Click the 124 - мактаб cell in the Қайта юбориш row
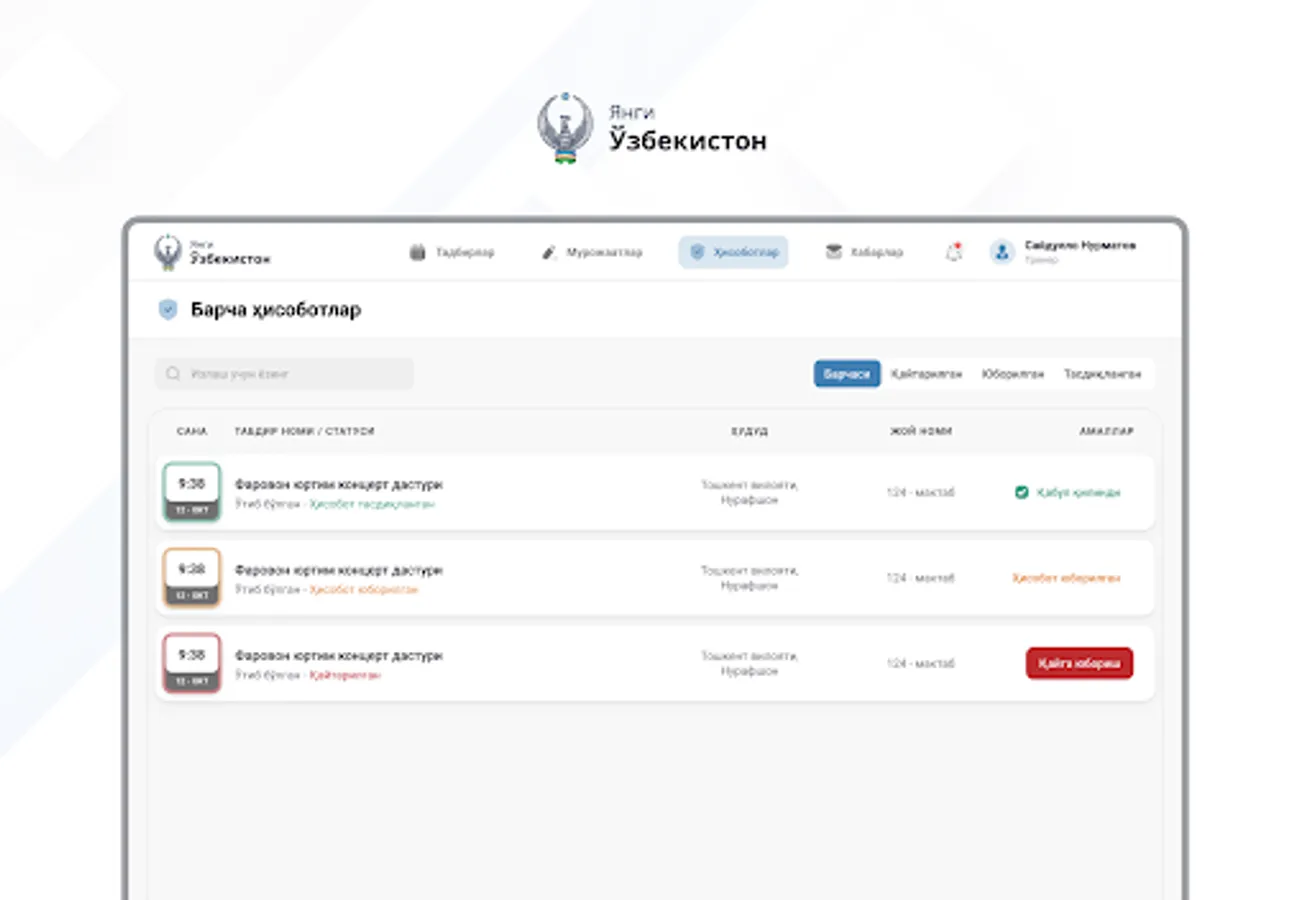 [x=921, y=663]
